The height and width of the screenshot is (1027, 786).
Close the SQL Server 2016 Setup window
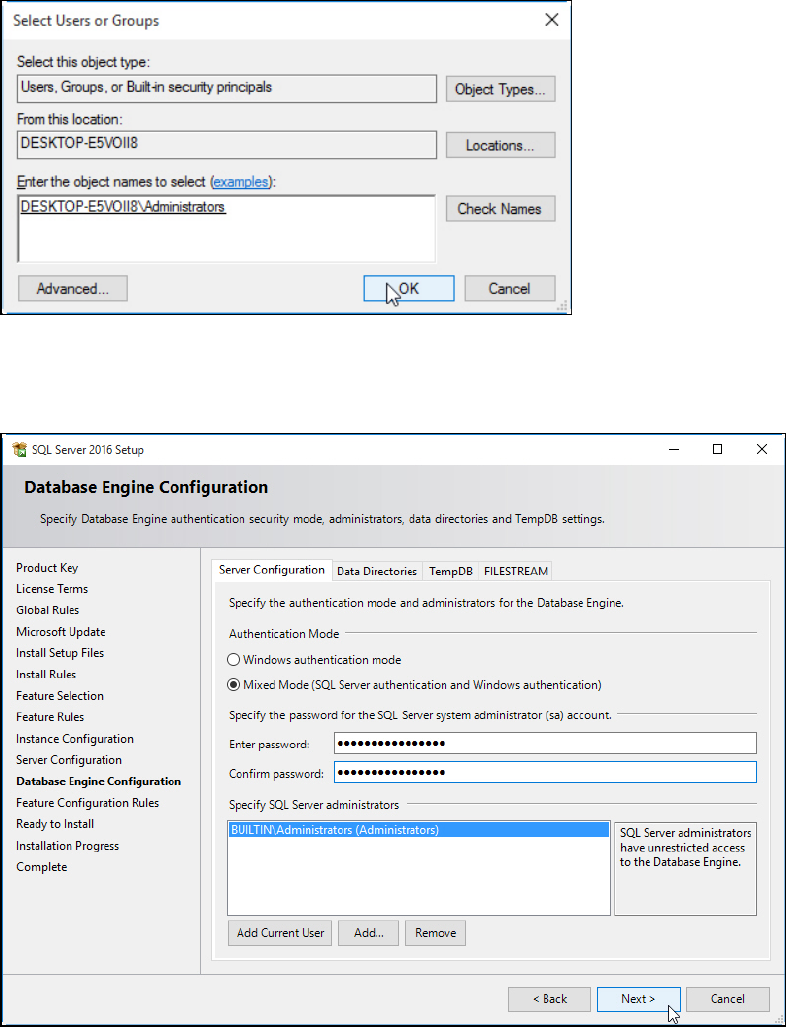pyautogui.click(x=762, y=449)
